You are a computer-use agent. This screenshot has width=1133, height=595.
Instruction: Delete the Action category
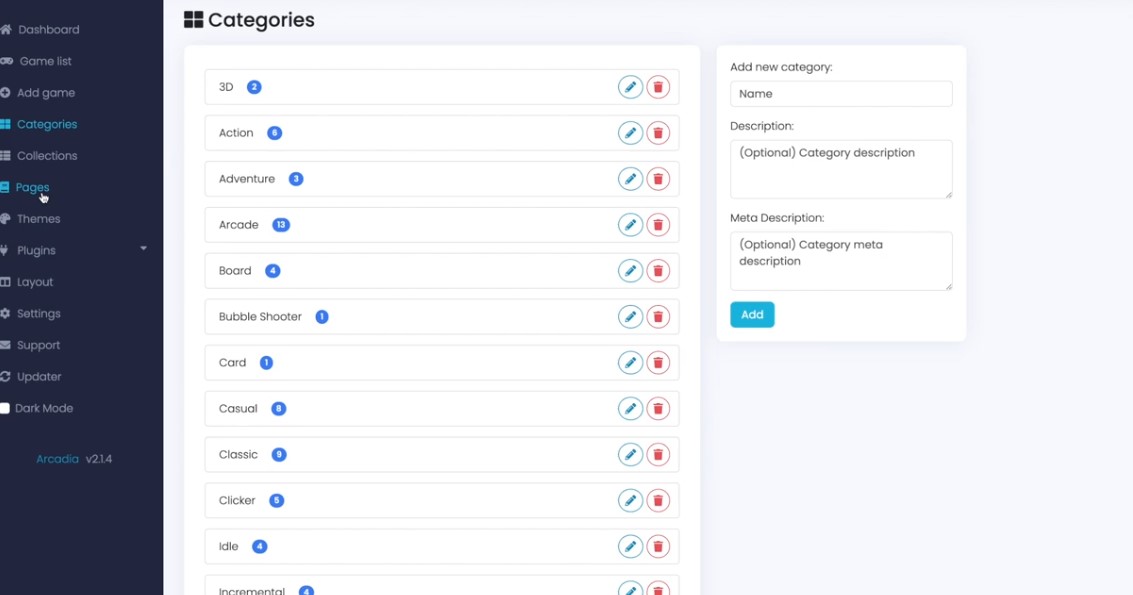pos(658,133)
